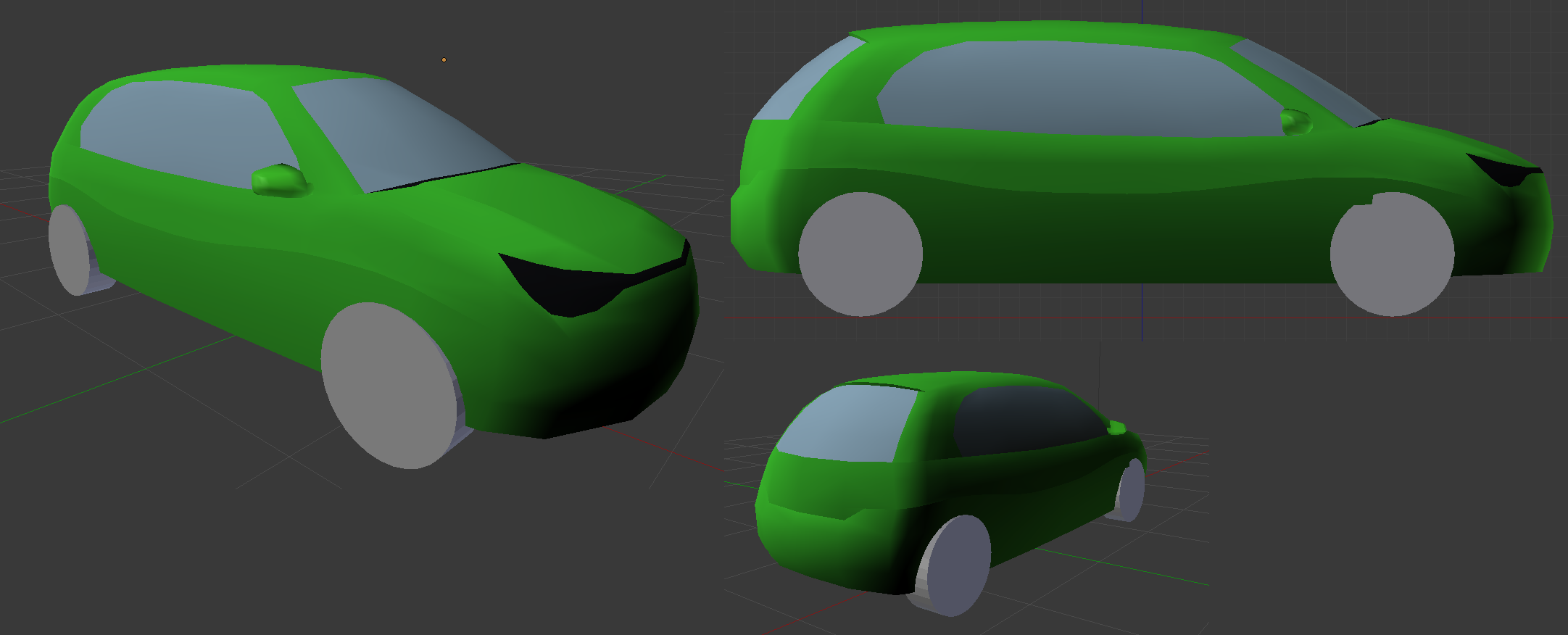Select the side mirror in the side view
Screen dimensions: 1568x635
pyautogui.click(x=1296, y=122)
